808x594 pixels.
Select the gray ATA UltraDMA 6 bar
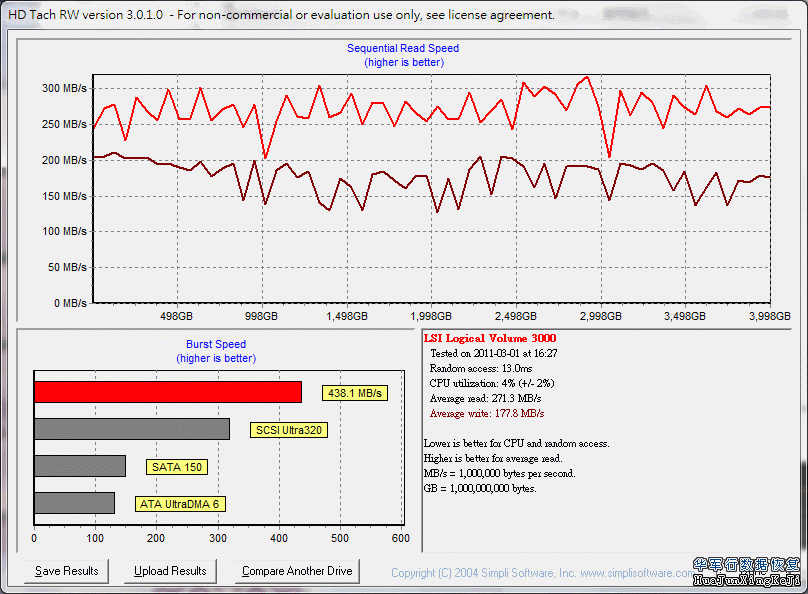74,503
